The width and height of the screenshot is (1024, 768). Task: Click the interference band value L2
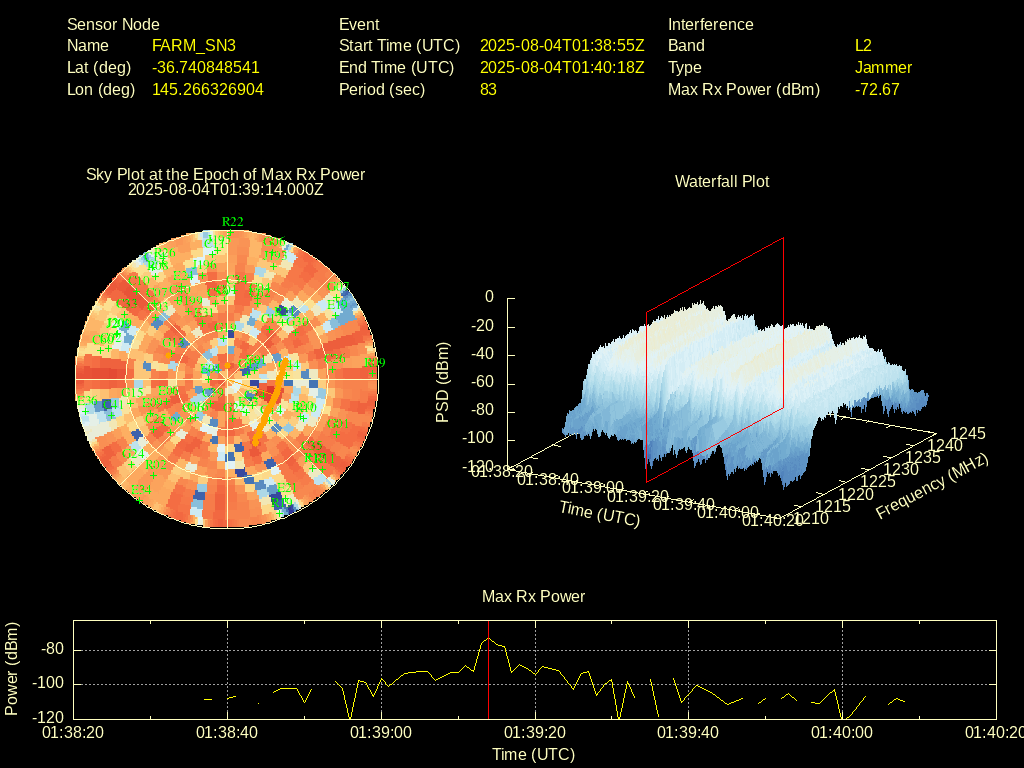(863, 46)
